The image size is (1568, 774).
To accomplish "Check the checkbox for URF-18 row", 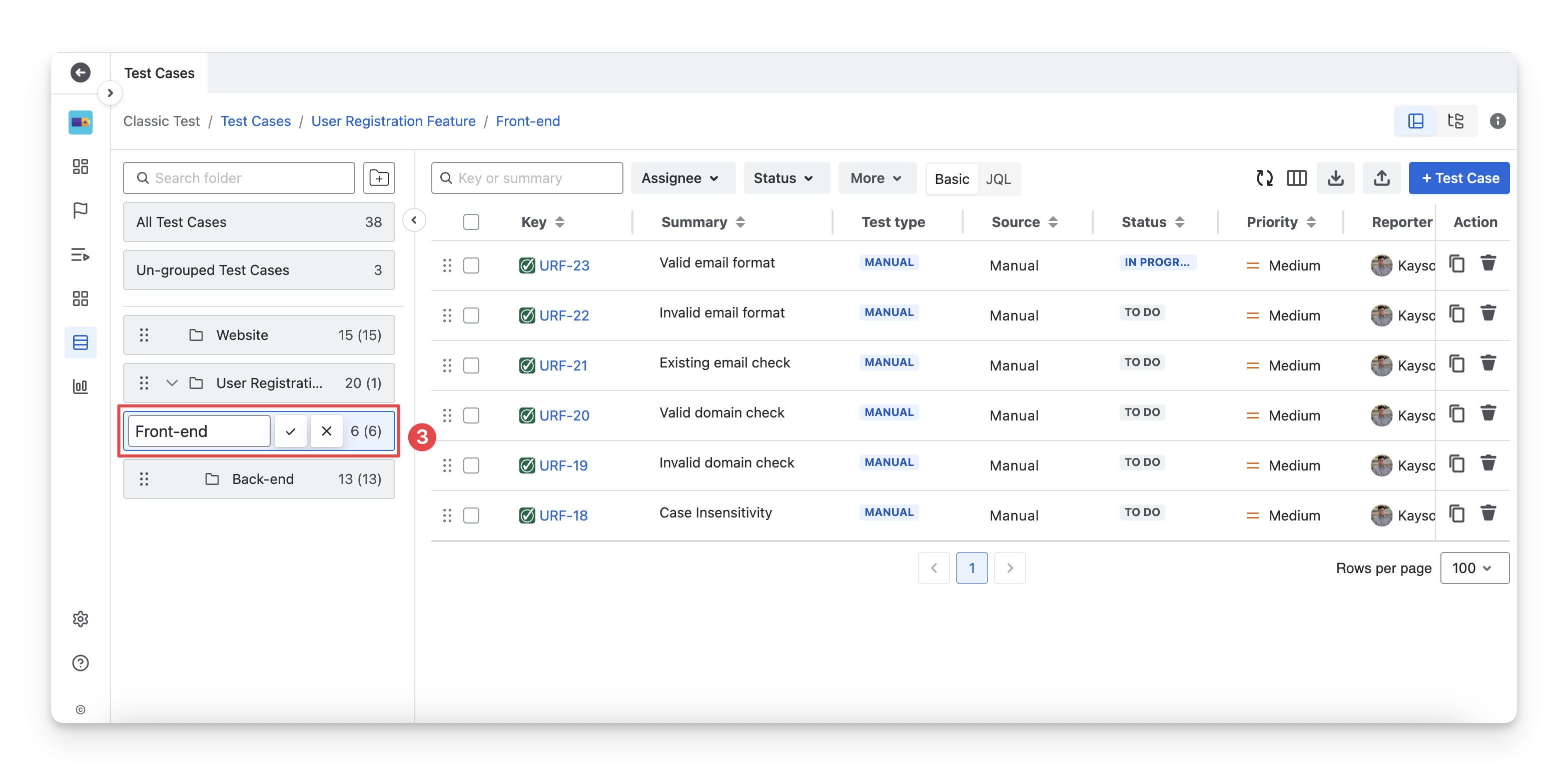I will pyautogui.click(x=471, y=515).
